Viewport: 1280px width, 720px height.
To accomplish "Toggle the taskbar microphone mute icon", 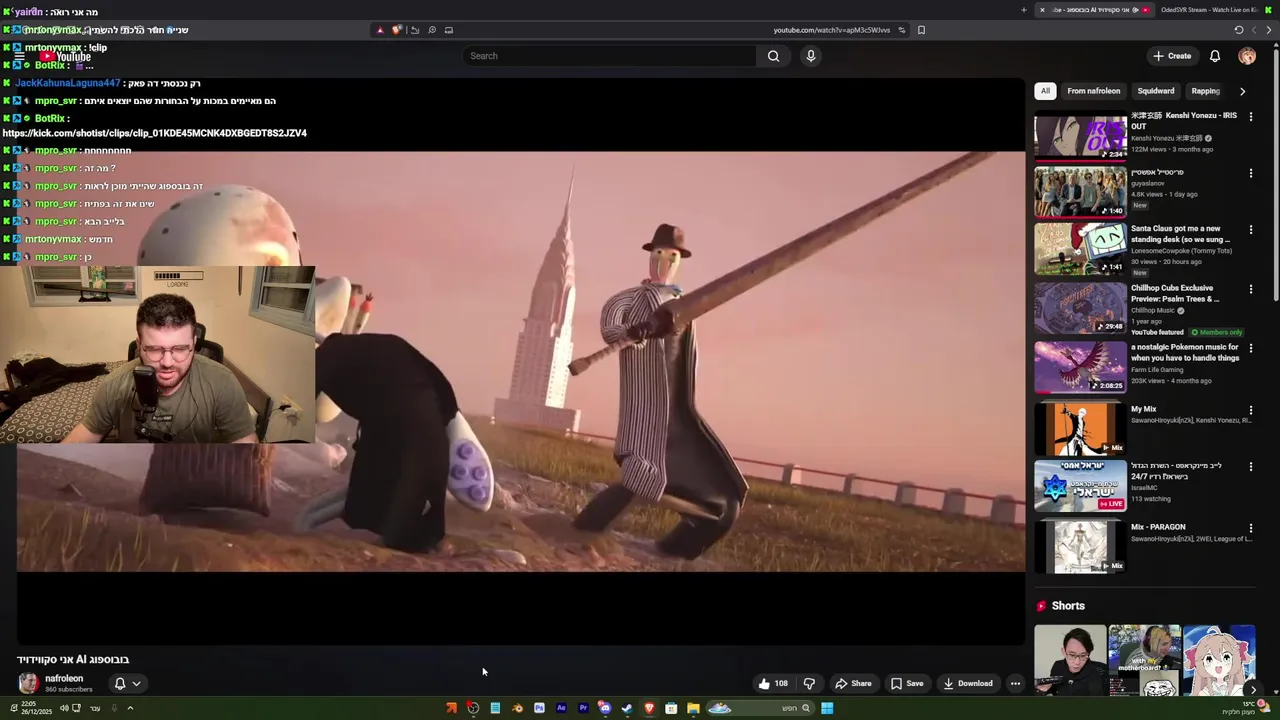I will [114, 708].
